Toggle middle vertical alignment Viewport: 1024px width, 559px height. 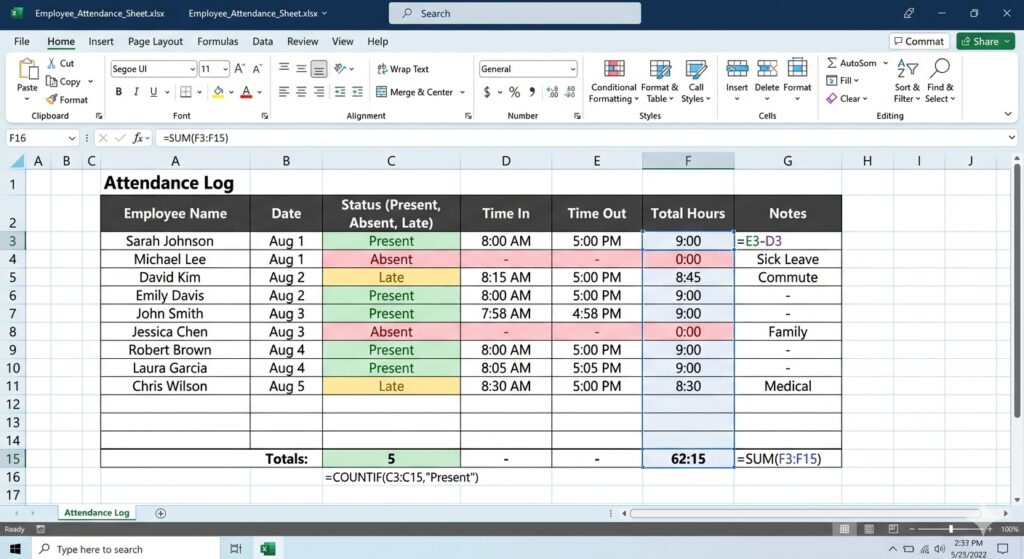(301, 69)
